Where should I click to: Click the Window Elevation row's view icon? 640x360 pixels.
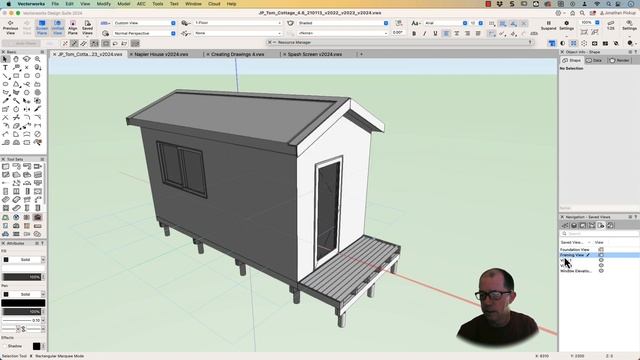[601, 271]
